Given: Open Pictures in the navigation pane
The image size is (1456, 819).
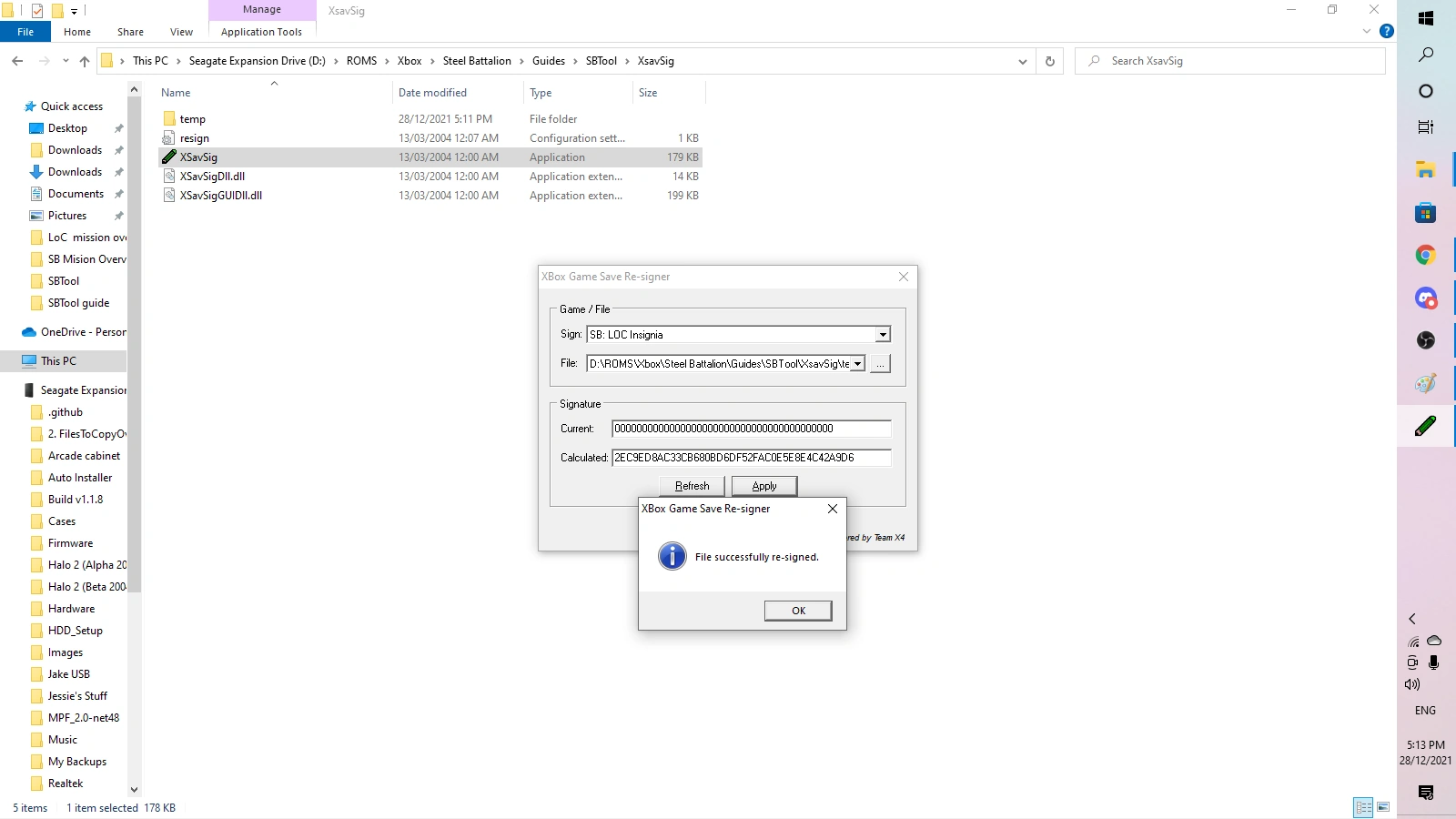Looking at the screenshot, I should click(67, 216).
